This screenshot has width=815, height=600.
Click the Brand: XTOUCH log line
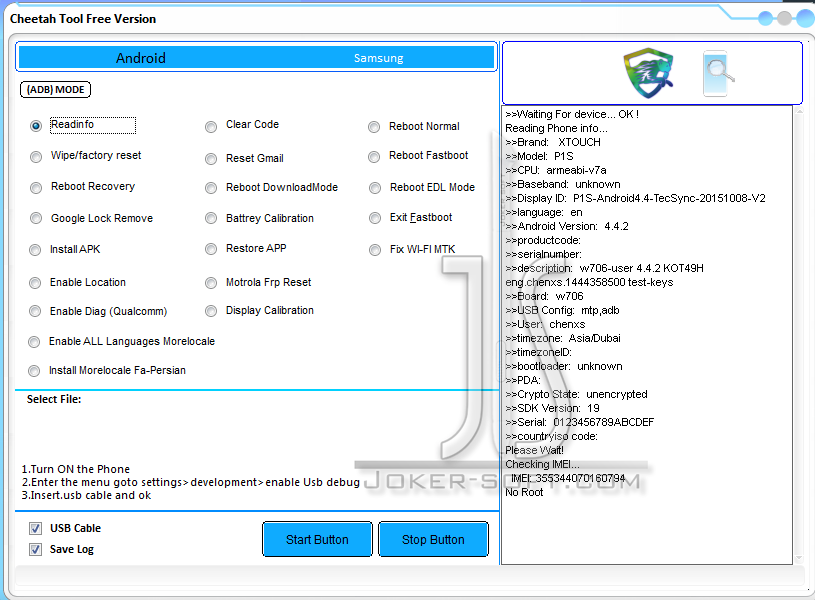[x=553, y=142]
